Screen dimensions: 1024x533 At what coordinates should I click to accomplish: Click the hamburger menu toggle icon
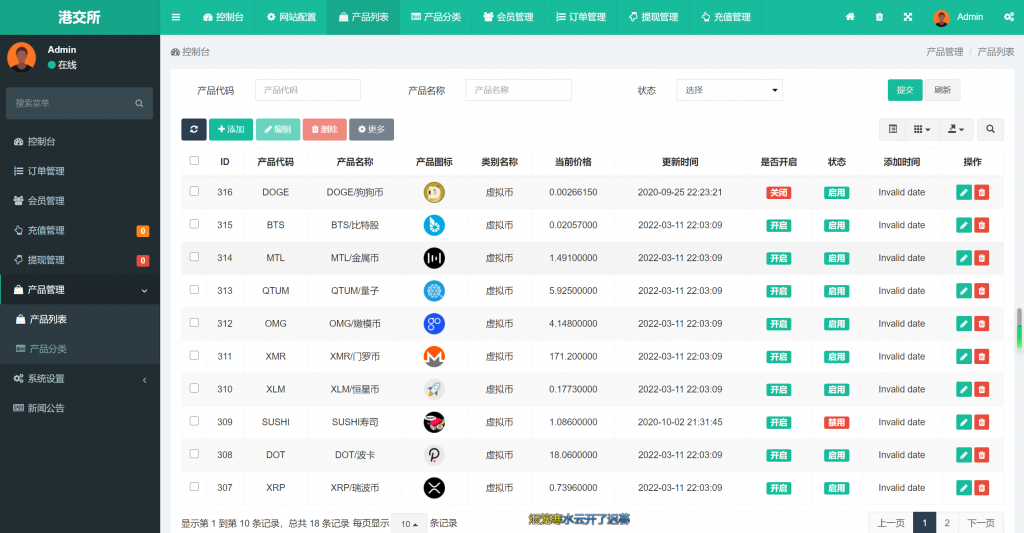[176, 17]
